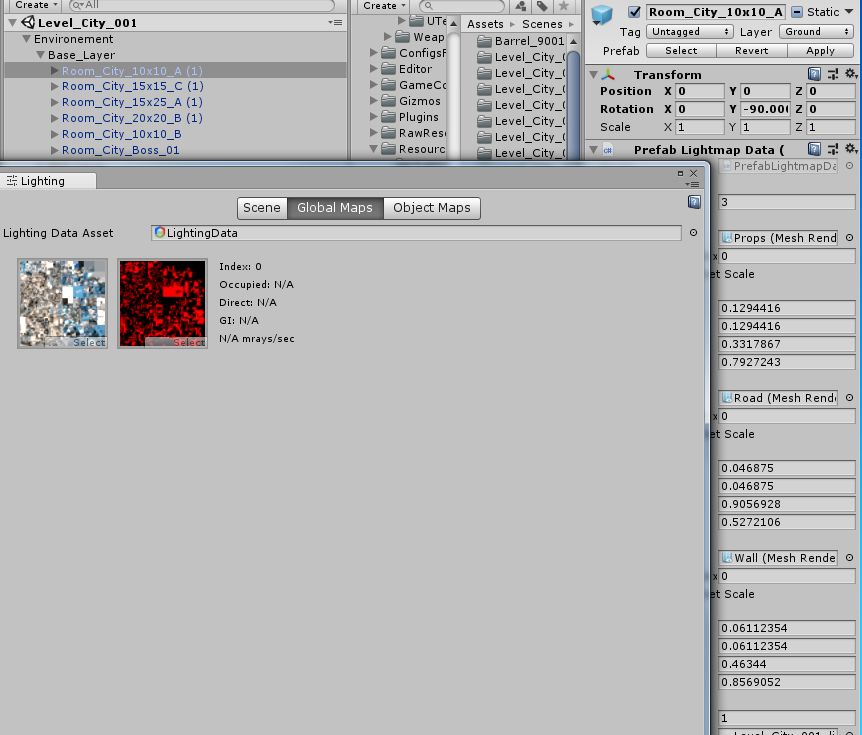Click object picker beside Props Mesh Renderer
The image size is (862, 735).
pyautogui.click(x=849, y=238)
